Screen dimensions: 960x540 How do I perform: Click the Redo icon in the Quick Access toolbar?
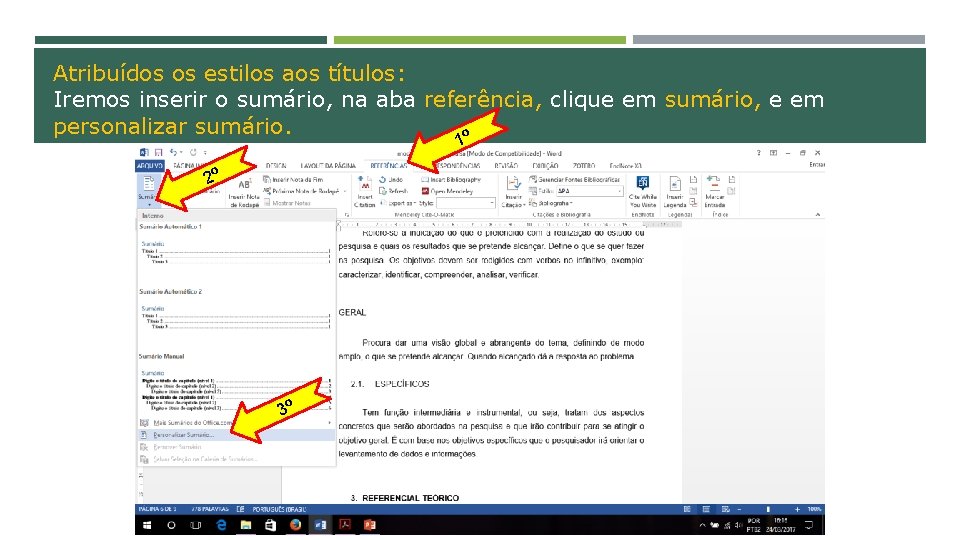(x=193, y=152)
